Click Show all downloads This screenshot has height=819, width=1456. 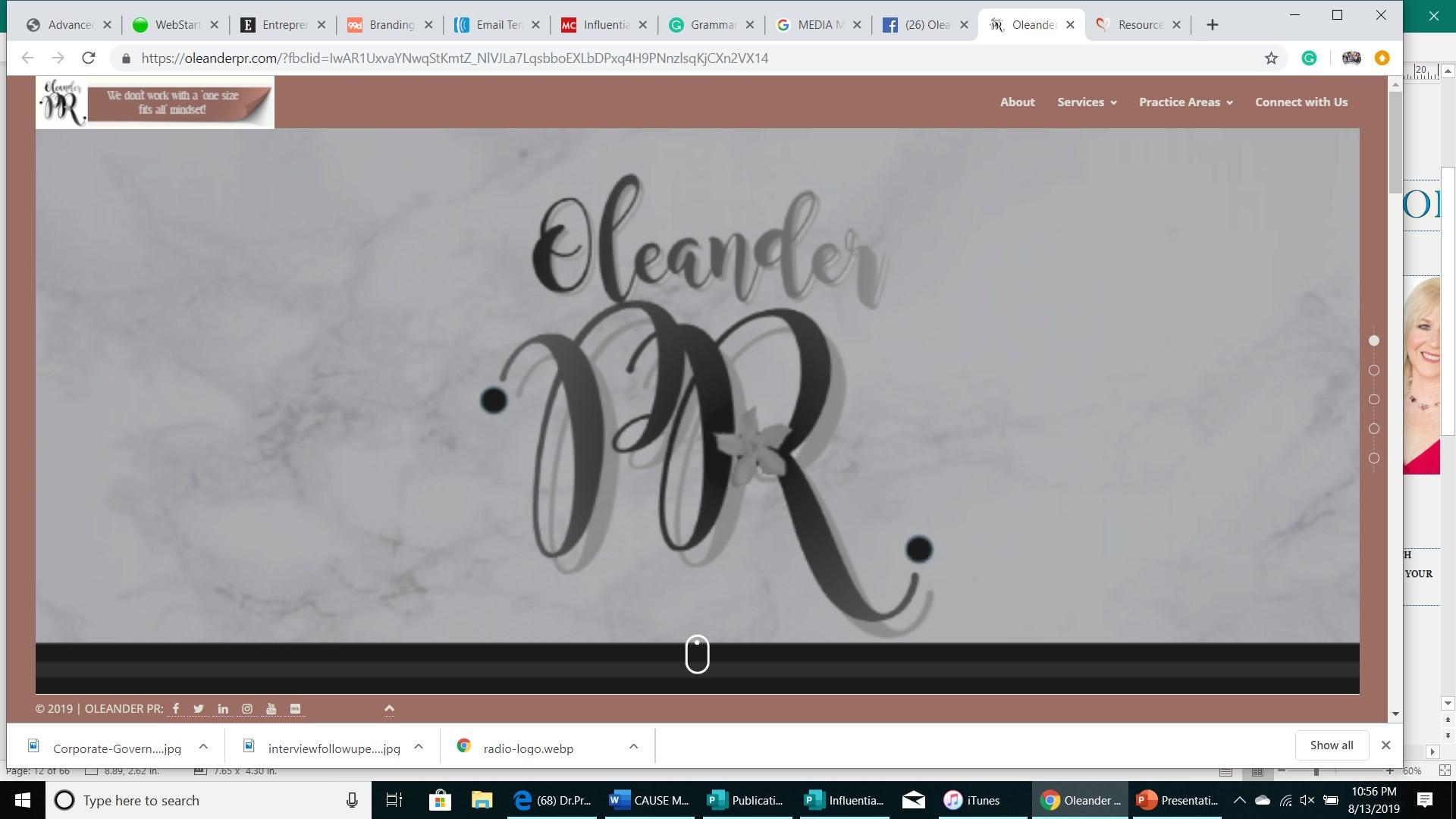point(1331,745)
